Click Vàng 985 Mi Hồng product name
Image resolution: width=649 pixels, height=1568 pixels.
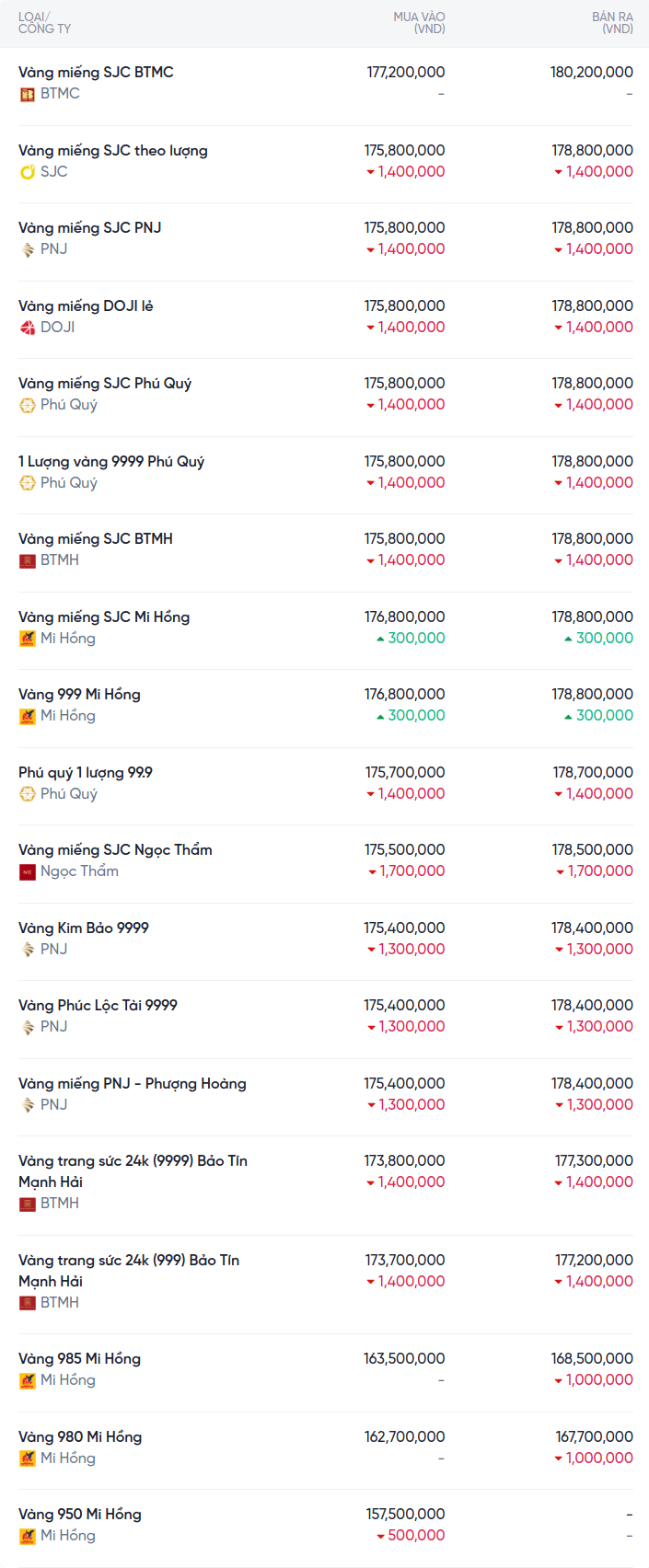coord(79,1358)
